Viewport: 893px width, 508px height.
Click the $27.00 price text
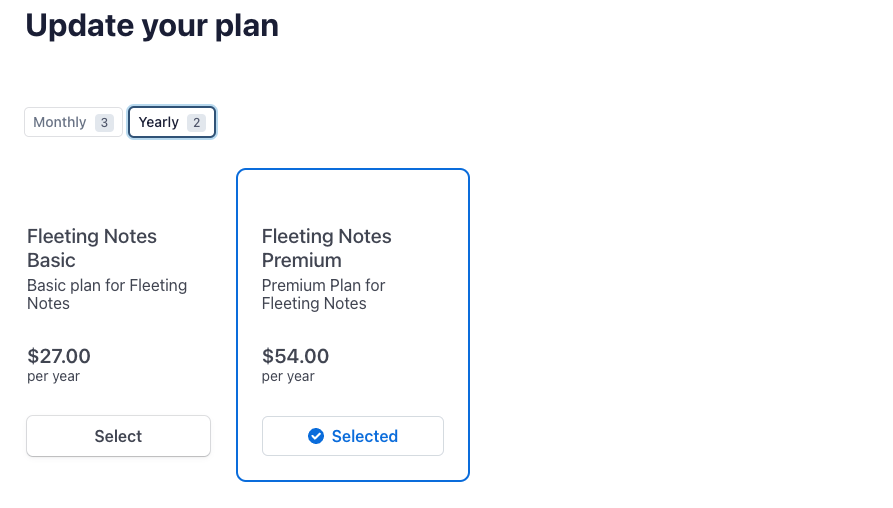59,355
